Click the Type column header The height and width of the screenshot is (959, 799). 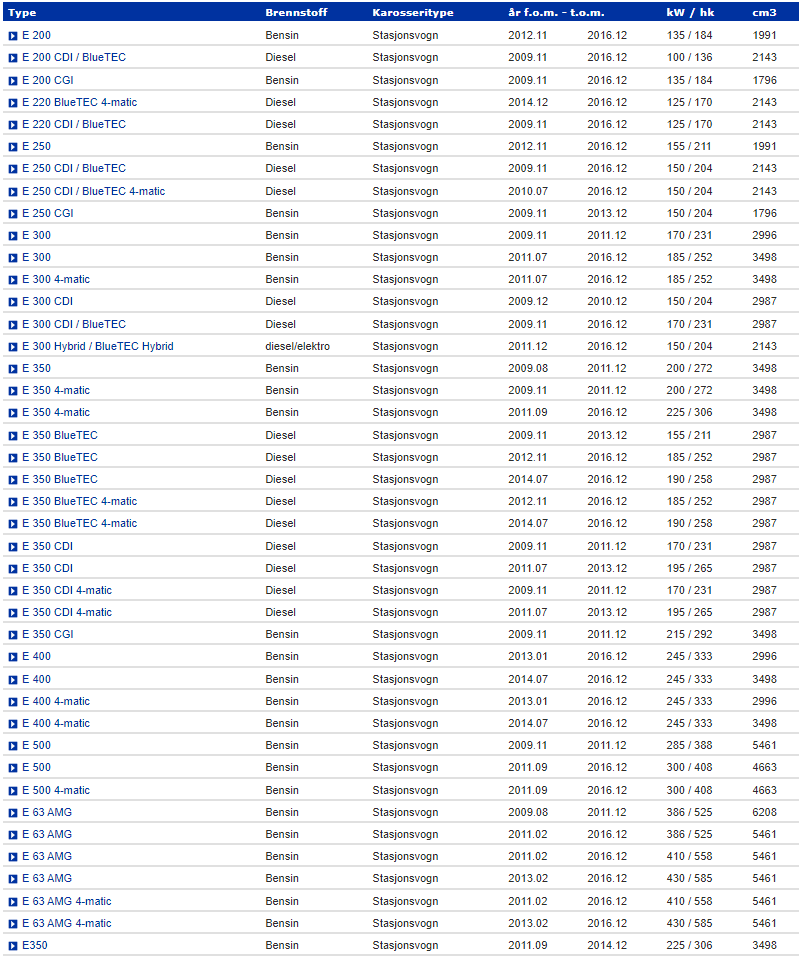[22, 12]
